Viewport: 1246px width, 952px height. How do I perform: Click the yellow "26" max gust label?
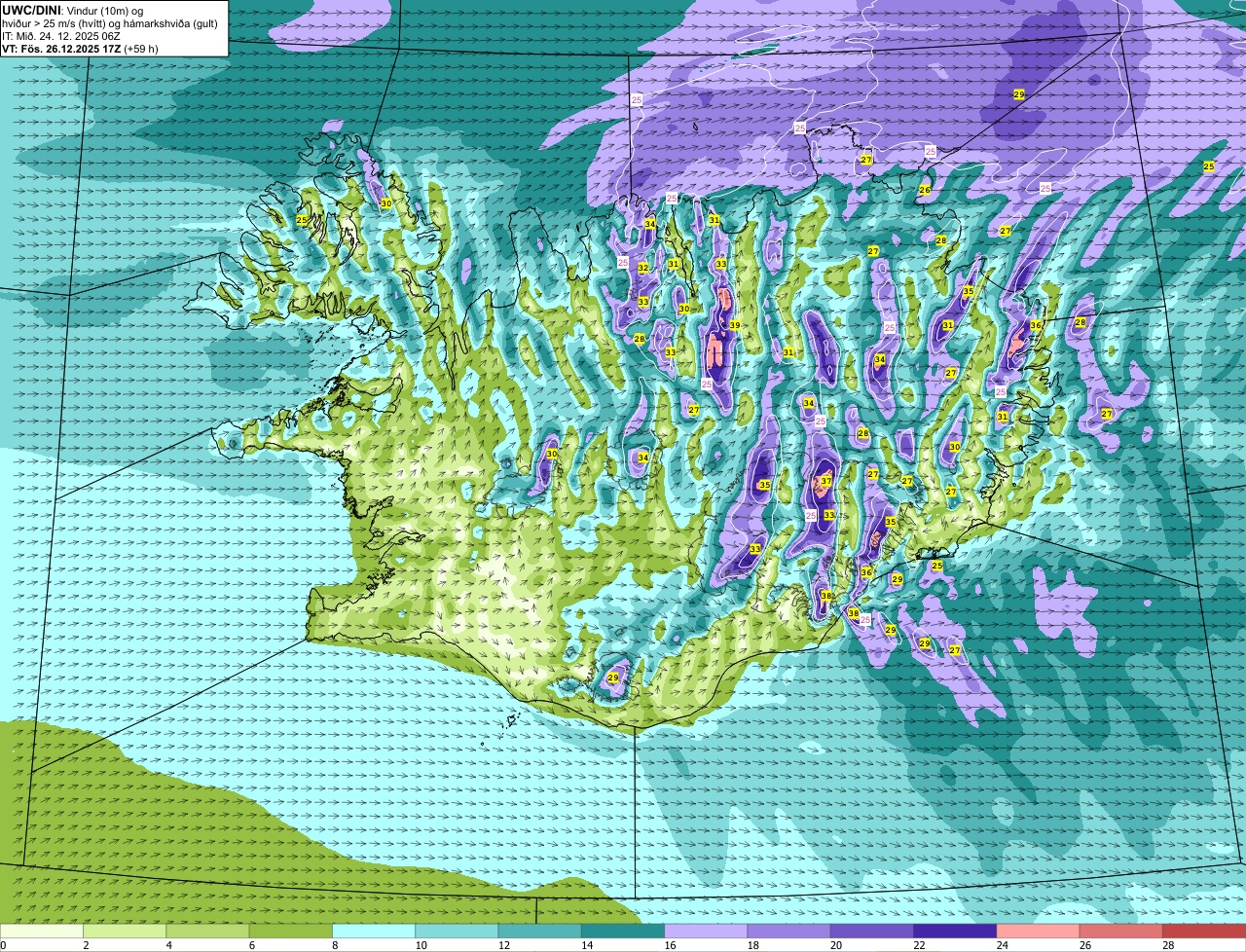[924, 190]
